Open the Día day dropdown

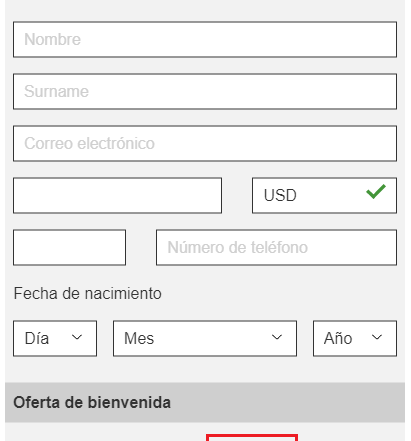point(55,338)
